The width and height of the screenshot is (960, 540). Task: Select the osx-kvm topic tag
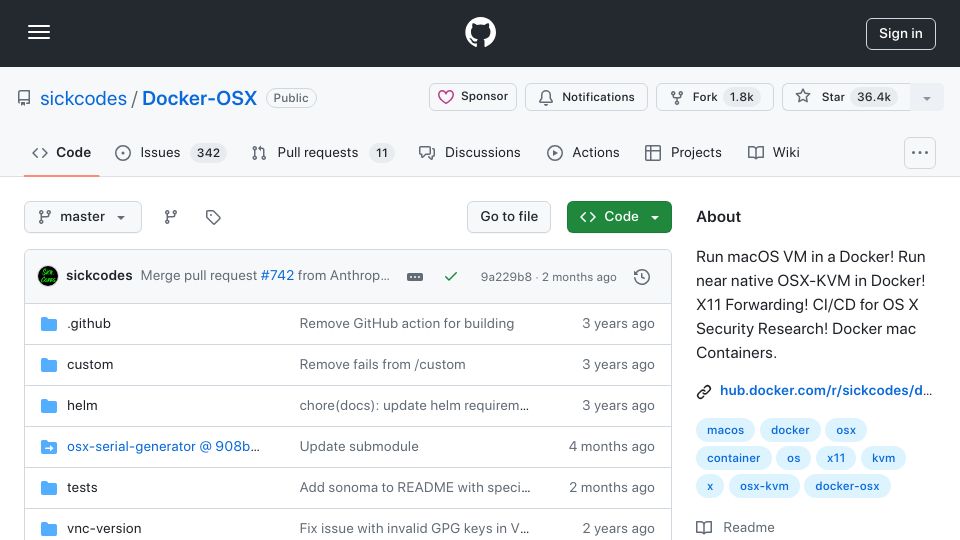[x=764, y=486]
